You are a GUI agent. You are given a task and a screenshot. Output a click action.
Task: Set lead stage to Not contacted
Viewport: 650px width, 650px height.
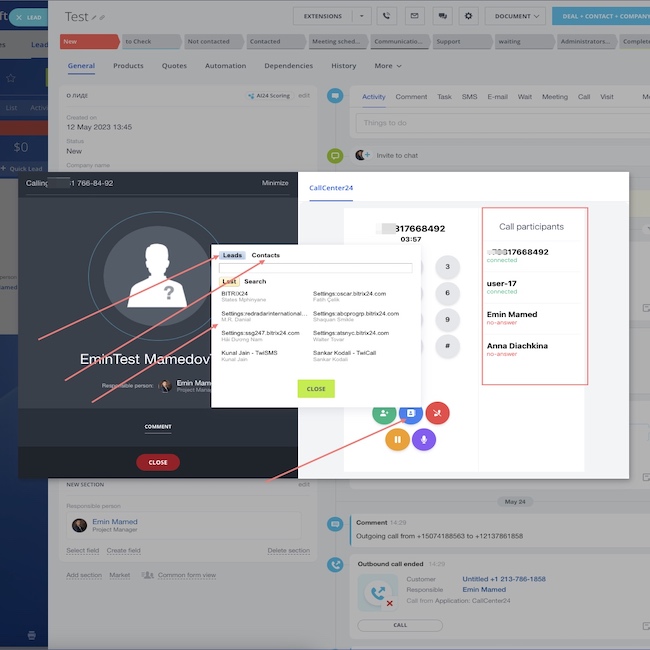210,42
